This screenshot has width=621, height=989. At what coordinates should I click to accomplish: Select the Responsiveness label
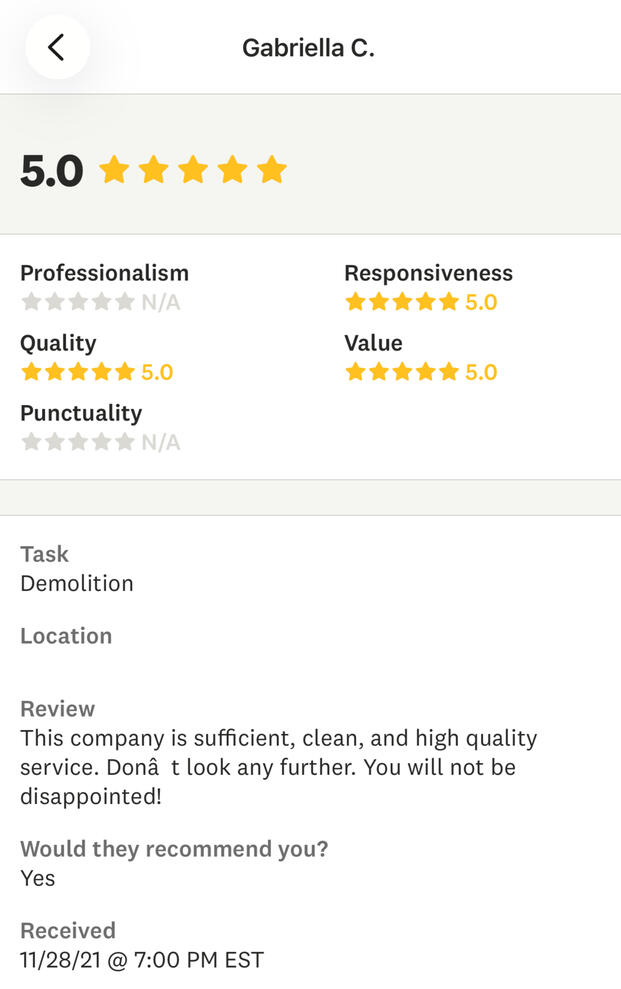[428, 273]
